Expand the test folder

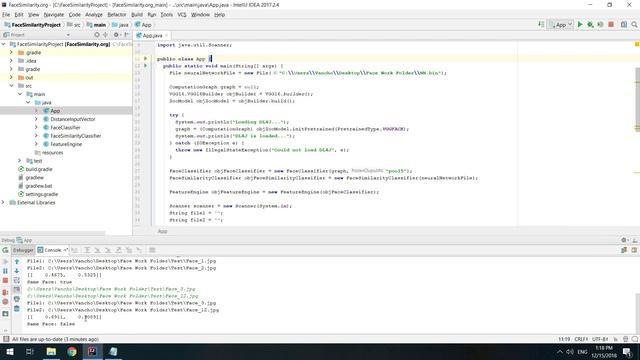tap(20, 161)
